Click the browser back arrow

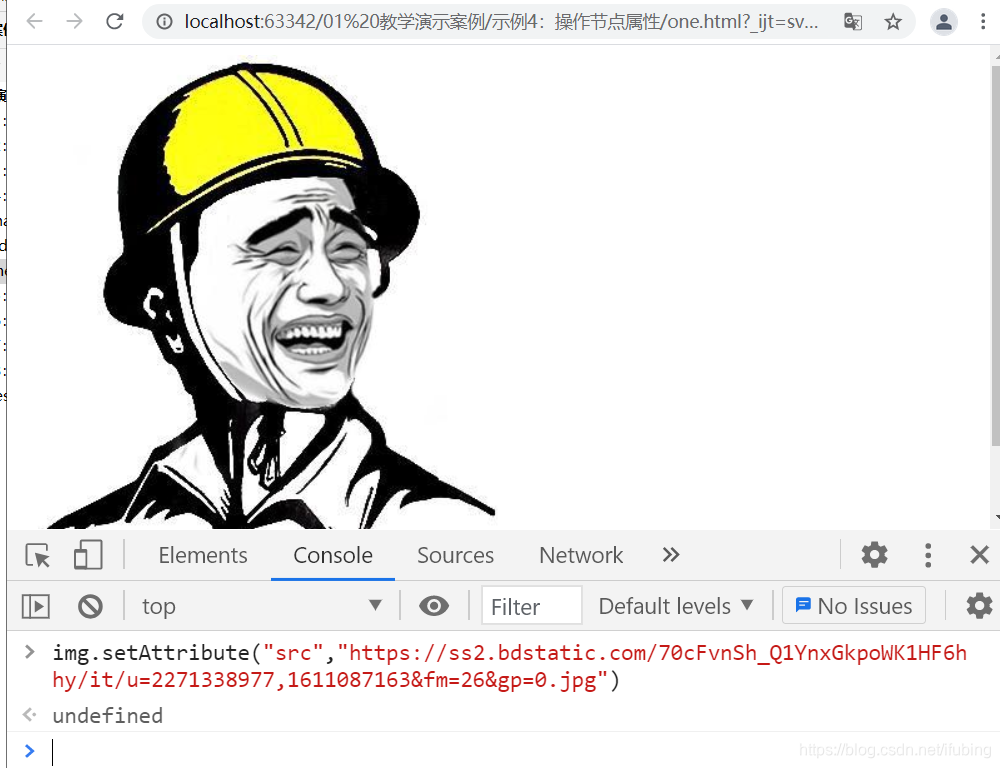[x=34, y=22]
